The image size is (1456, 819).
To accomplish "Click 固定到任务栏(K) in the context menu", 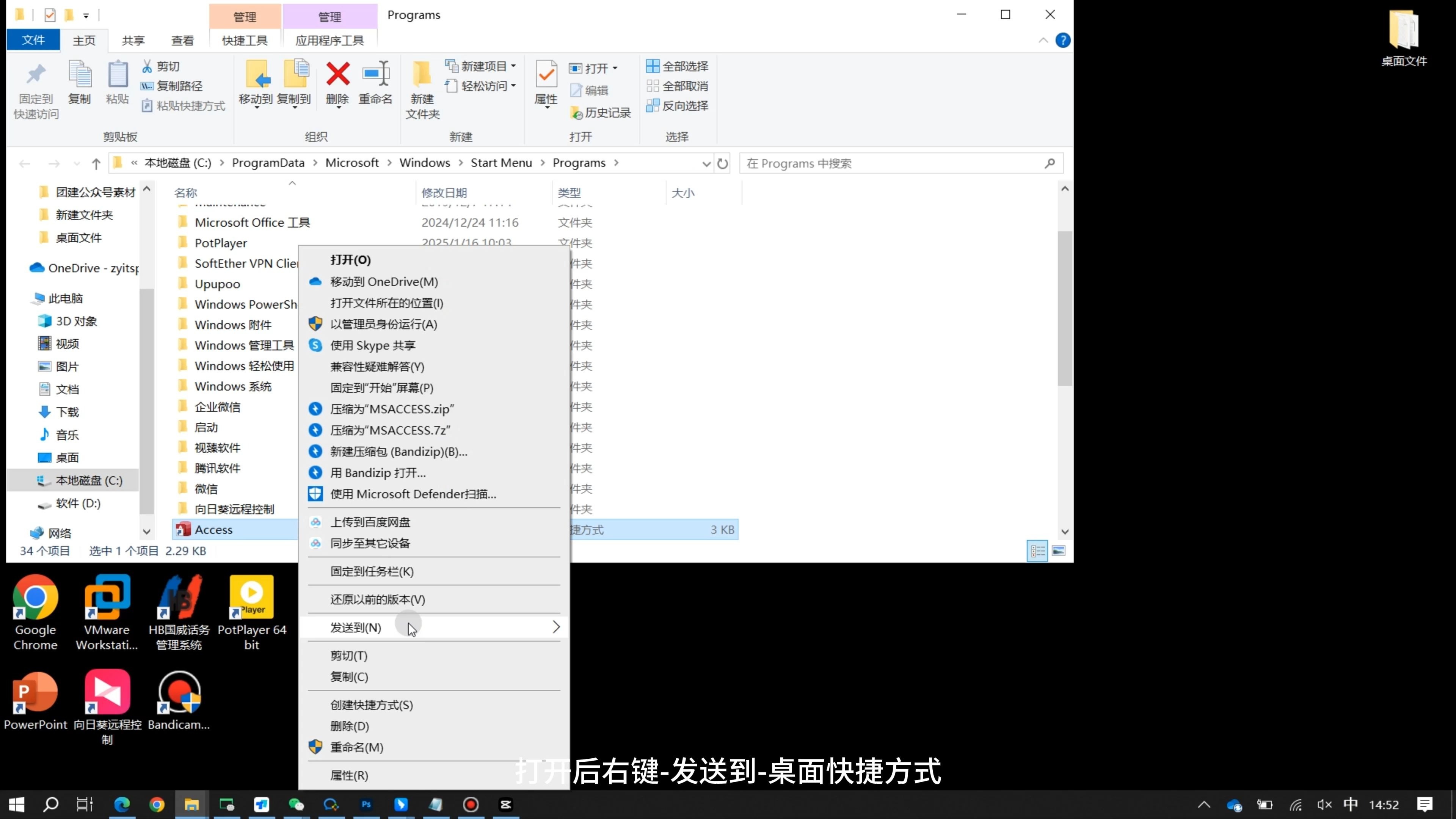I will pos(370,571).
